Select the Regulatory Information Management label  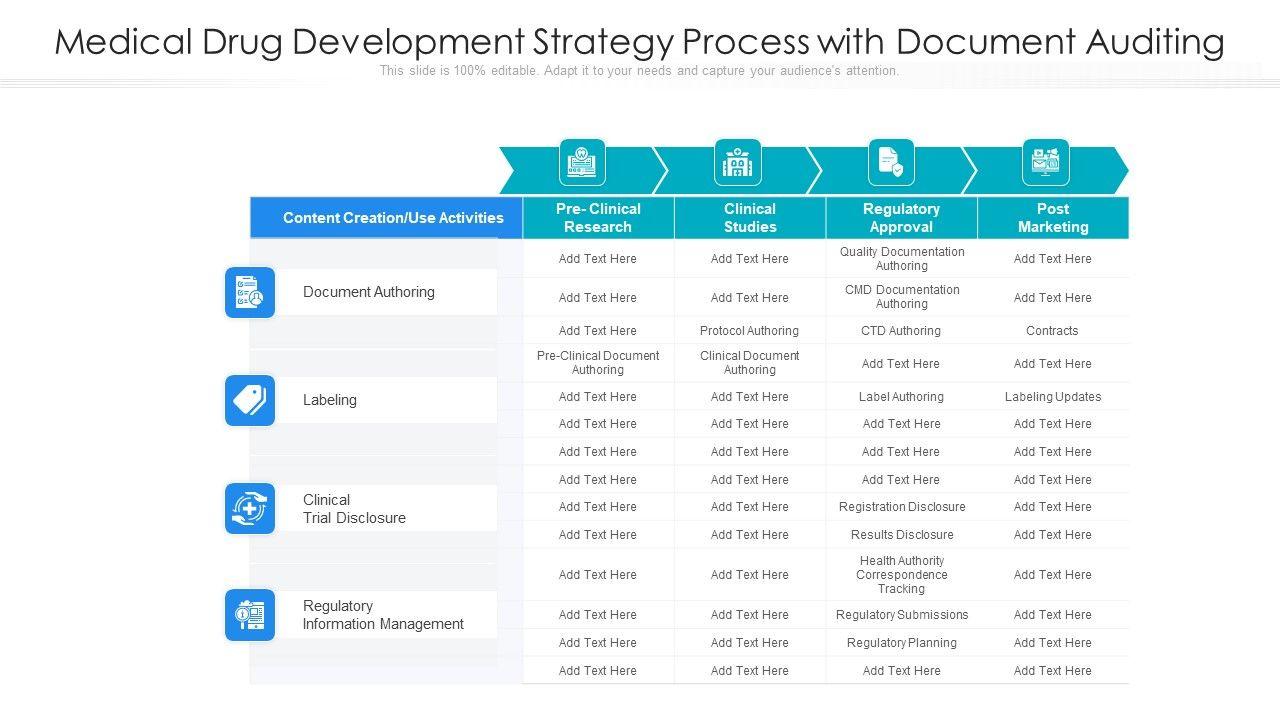383,615
